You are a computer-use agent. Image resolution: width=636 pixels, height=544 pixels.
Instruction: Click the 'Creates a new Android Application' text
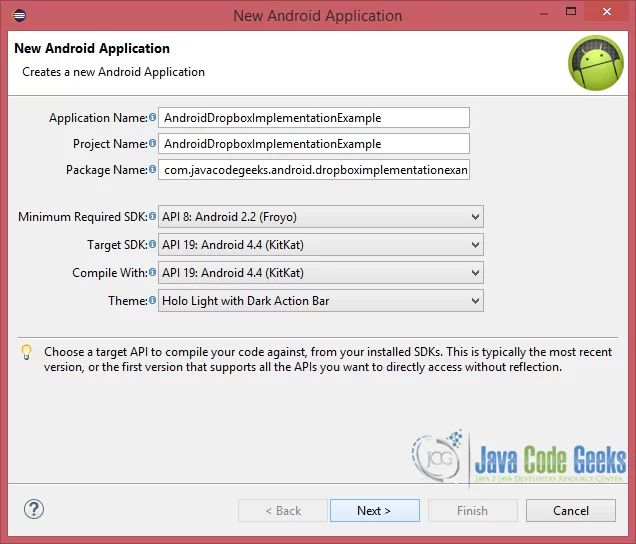click(x=114, y=72)
